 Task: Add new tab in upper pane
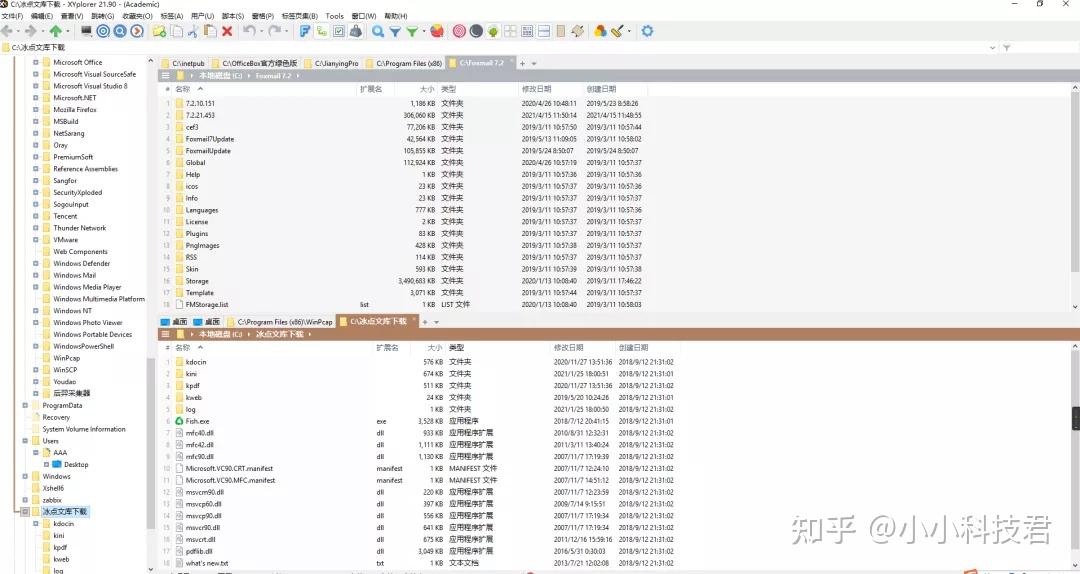[x=522, y=63]
